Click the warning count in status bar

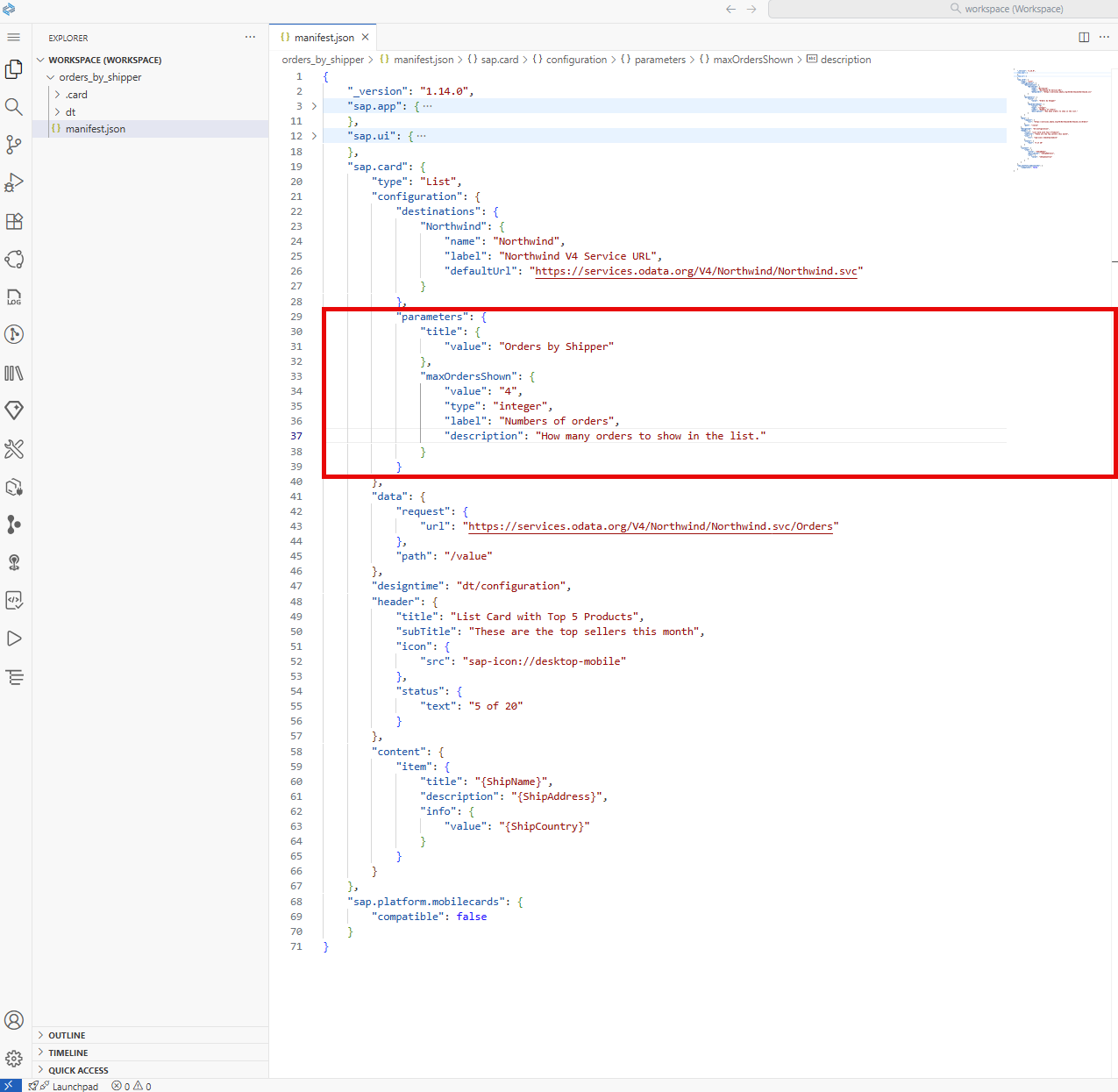tap(142, 1086)
